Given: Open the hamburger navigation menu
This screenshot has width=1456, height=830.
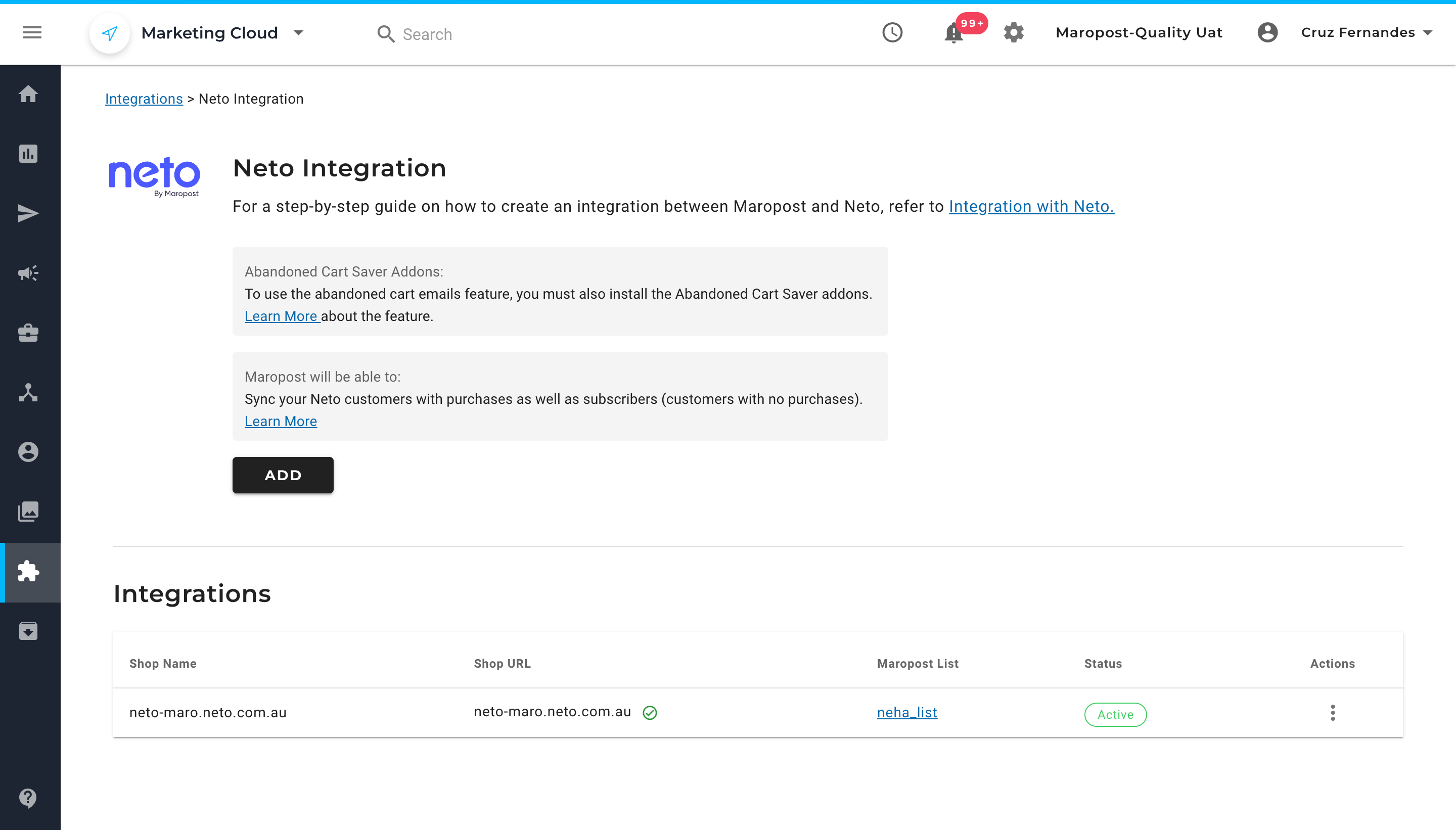Looking at the screenshot, I should 32,32.
